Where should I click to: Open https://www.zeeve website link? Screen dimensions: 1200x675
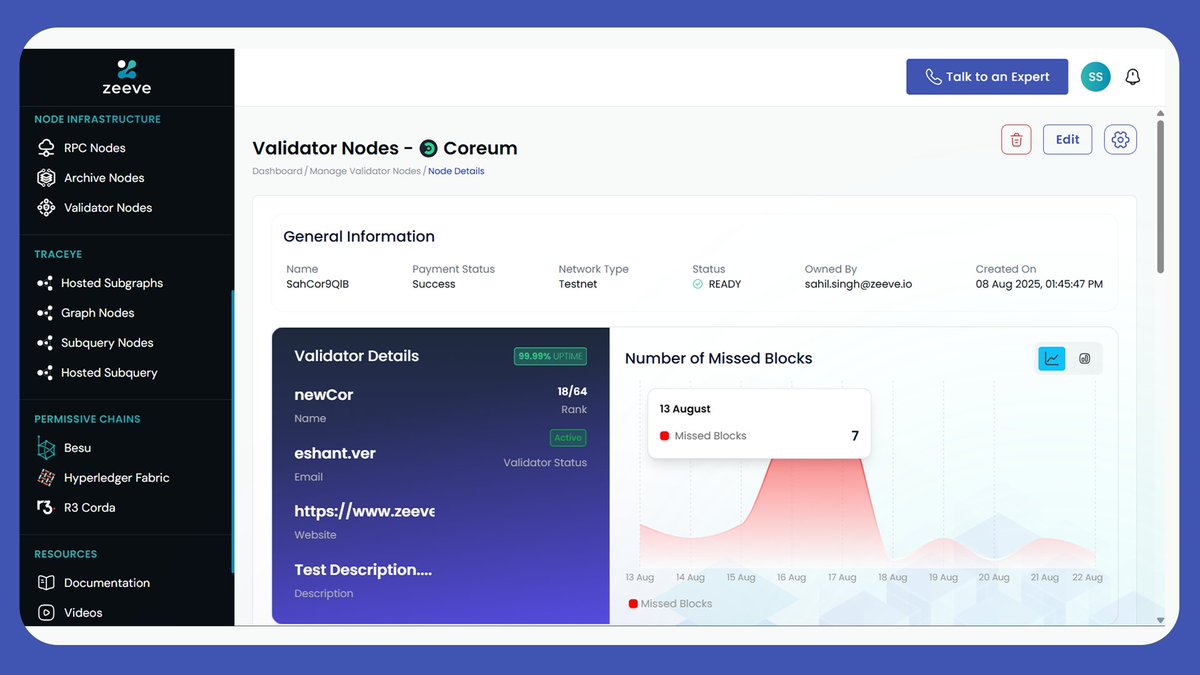(x=365, y=511)
